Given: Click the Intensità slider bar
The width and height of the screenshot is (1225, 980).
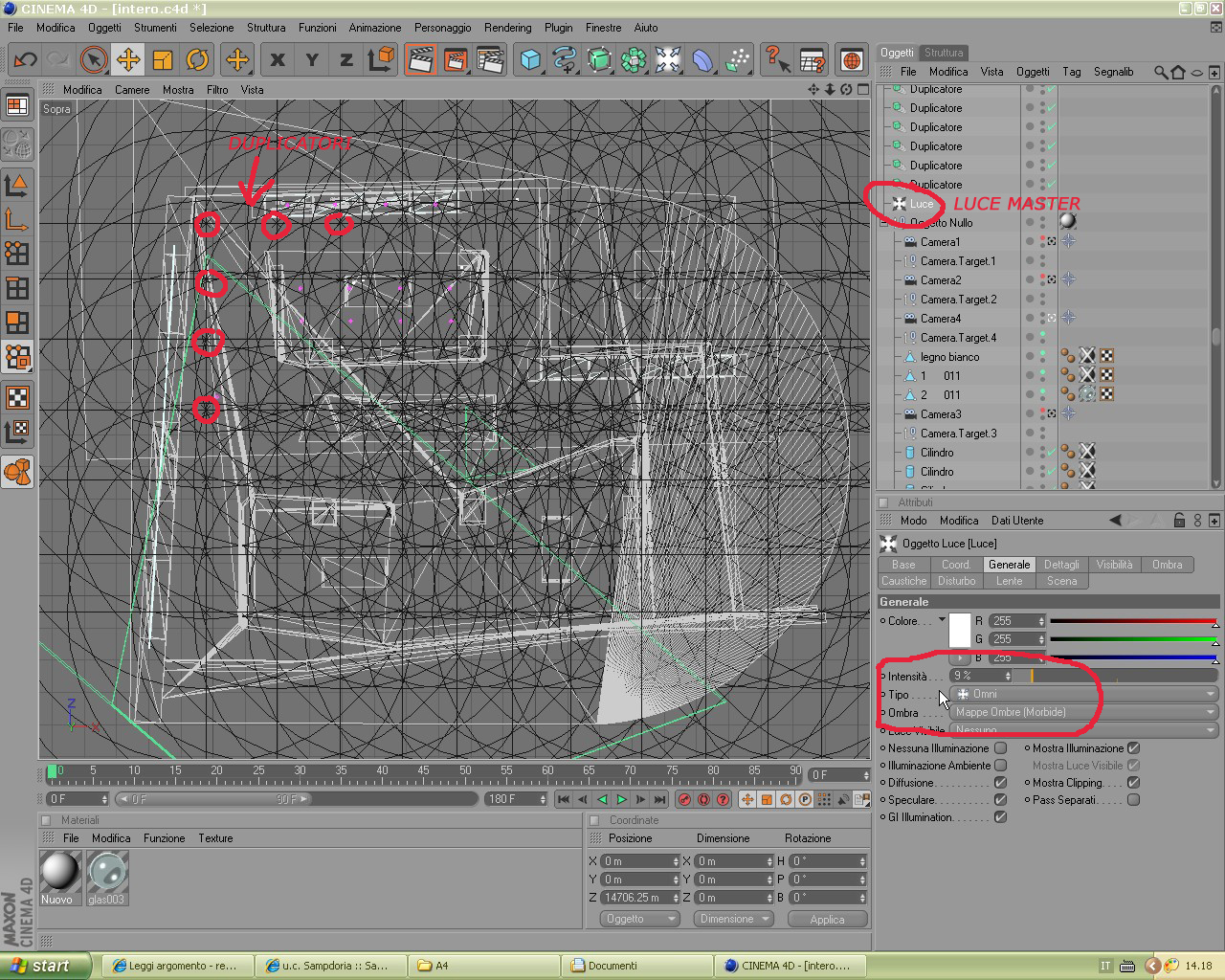Looking at the screenshot, I should [x=1116, y=676].
